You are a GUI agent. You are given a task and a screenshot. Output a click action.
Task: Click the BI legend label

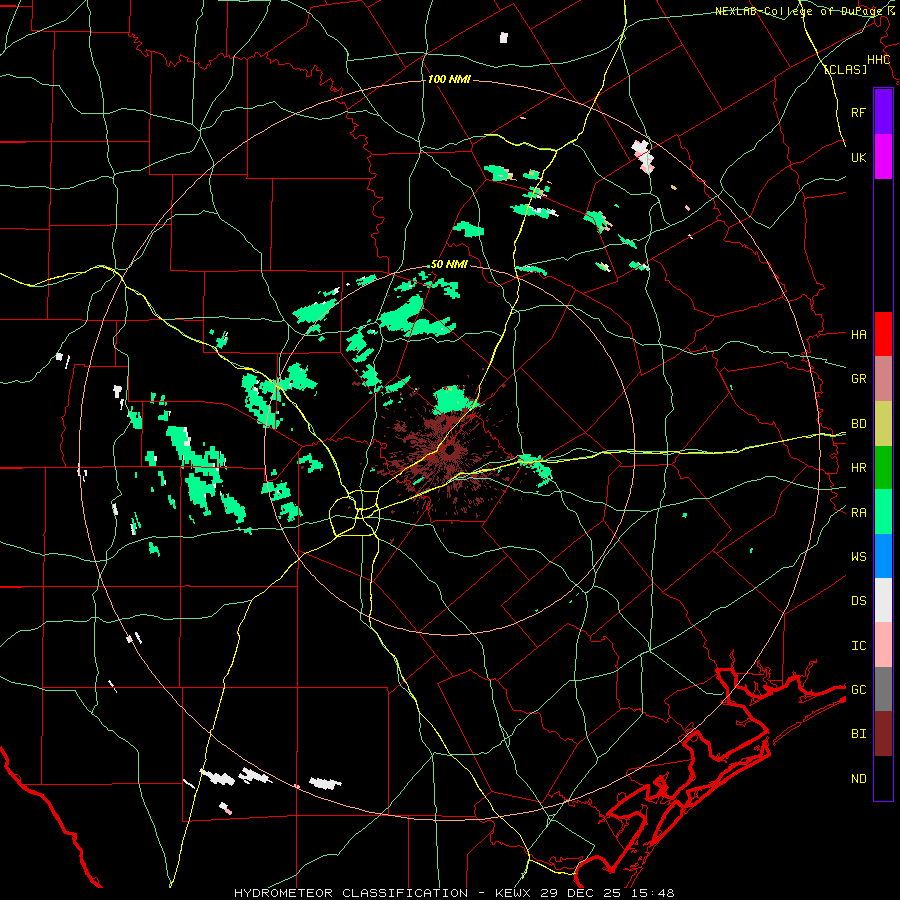858,734
